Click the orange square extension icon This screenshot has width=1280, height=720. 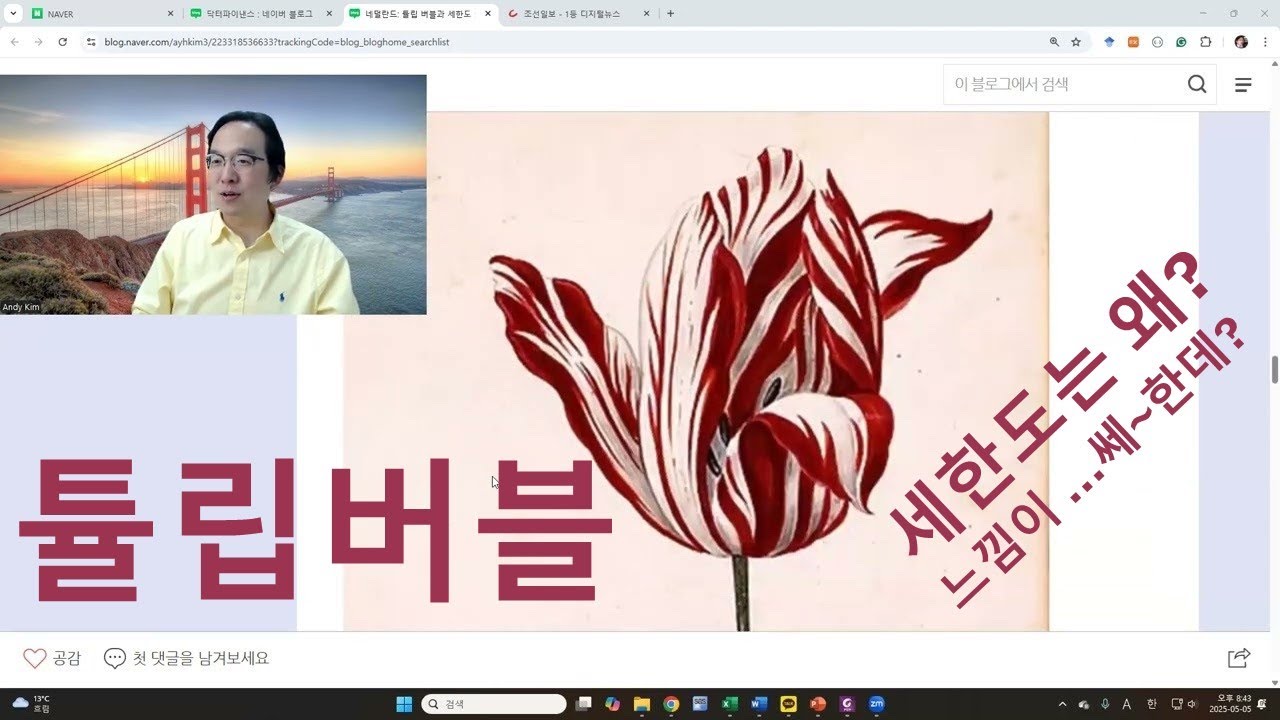click(x=1133, y=42)
